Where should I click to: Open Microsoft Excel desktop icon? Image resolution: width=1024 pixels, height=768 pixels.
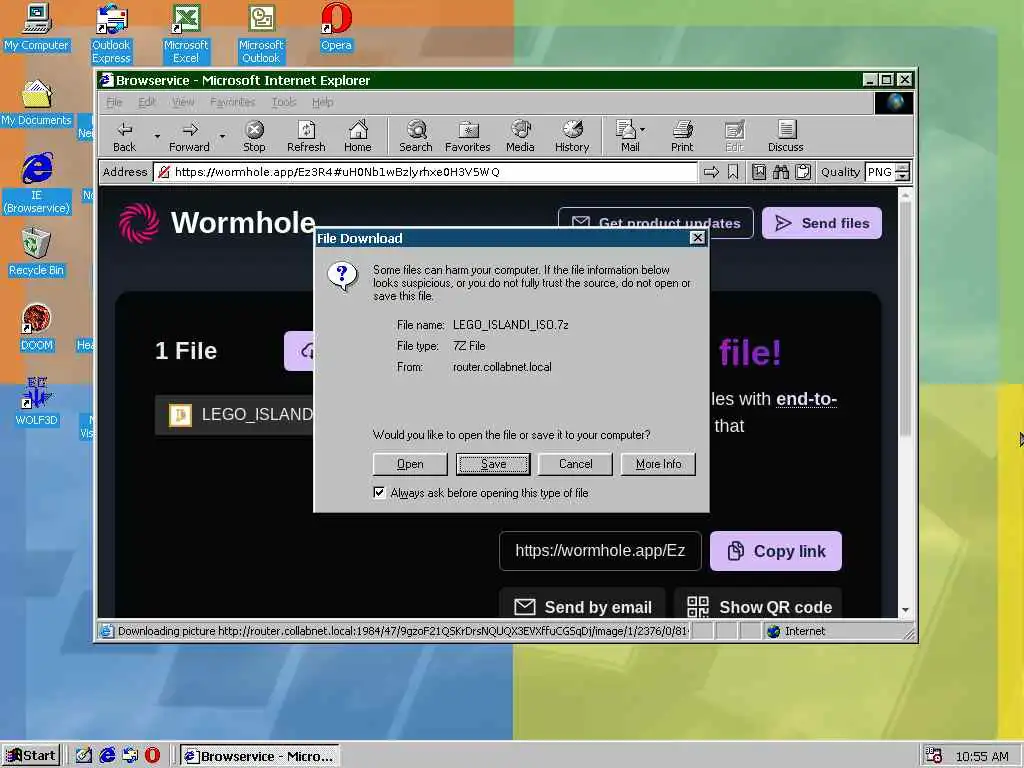point(186,33)
